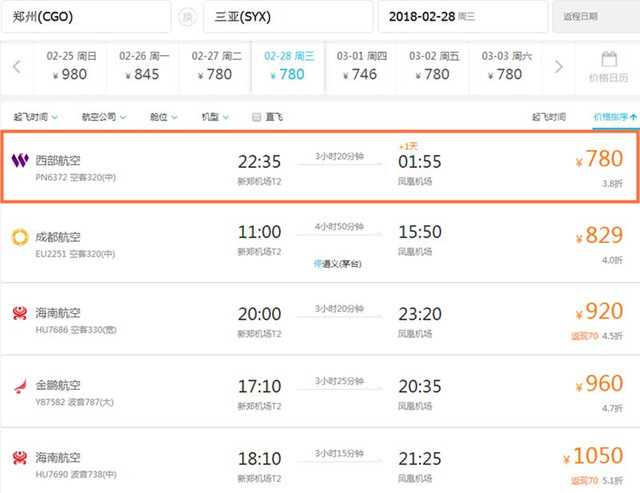The image size is (640, 493).
Task: Show earlier dates with left arrow
Action: 17,67
